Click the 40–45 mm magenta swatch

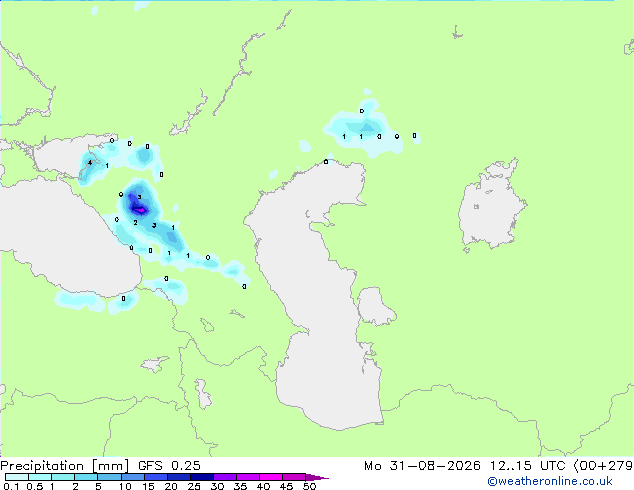[271, 477]
